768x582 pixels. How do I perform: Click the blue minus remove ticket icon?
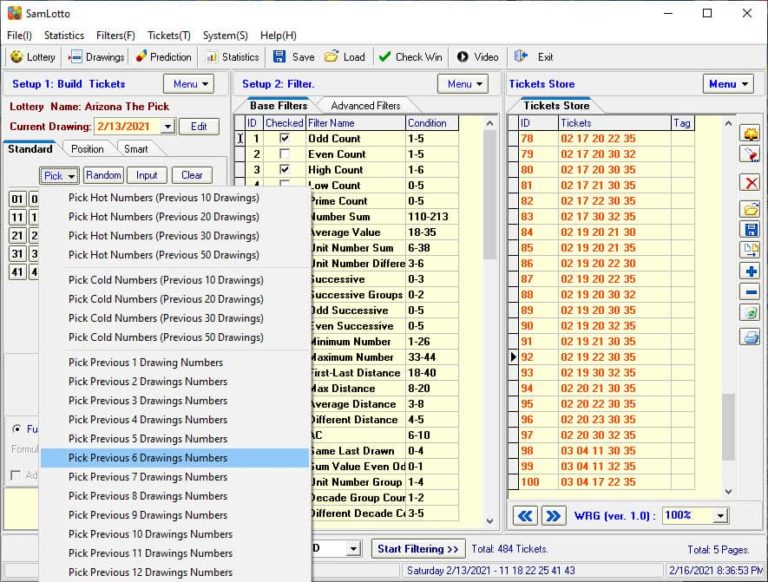pyautogui.click(x=750, y=292)
